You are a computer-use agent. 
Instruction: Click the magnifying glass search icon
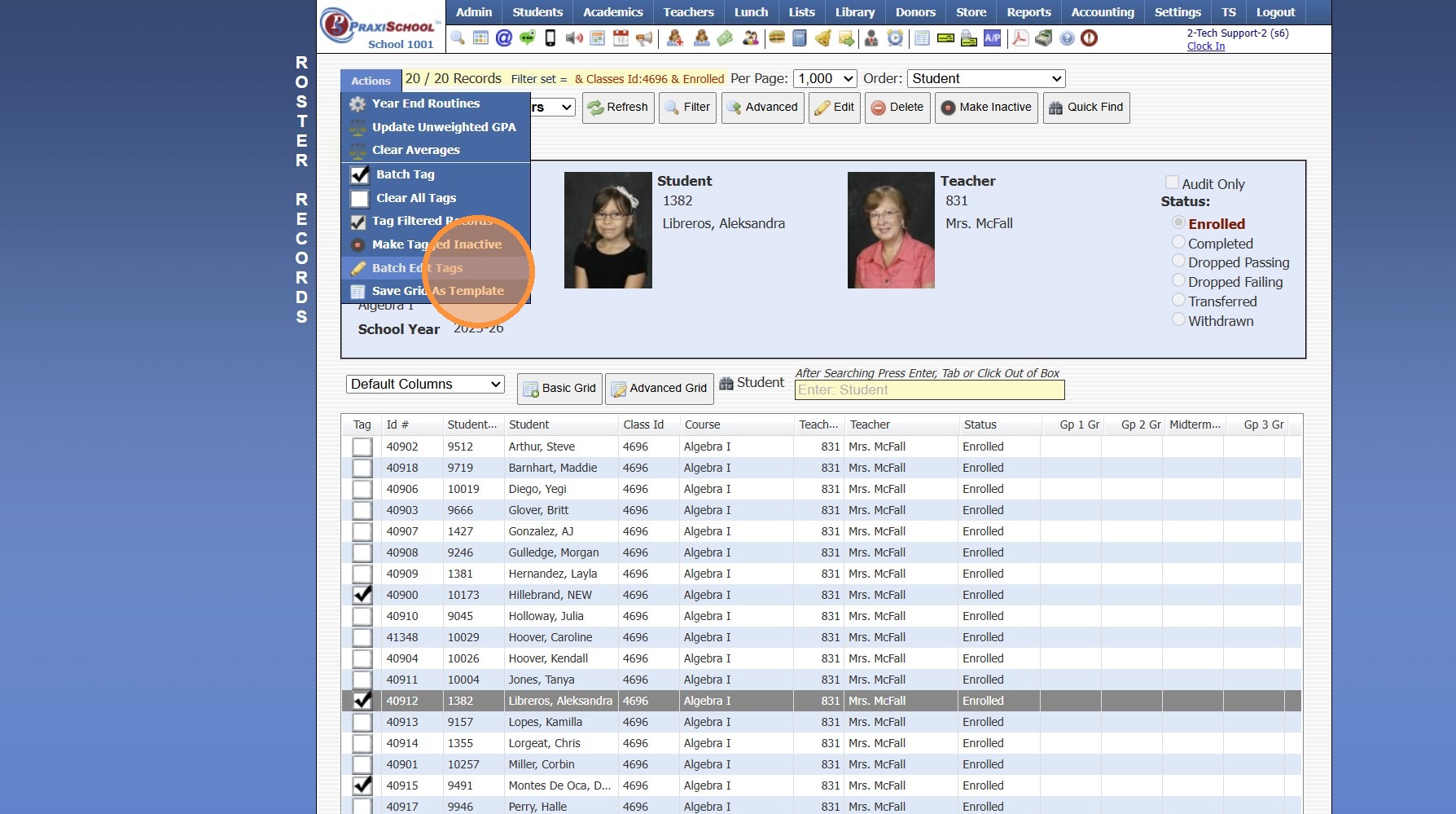458,38
